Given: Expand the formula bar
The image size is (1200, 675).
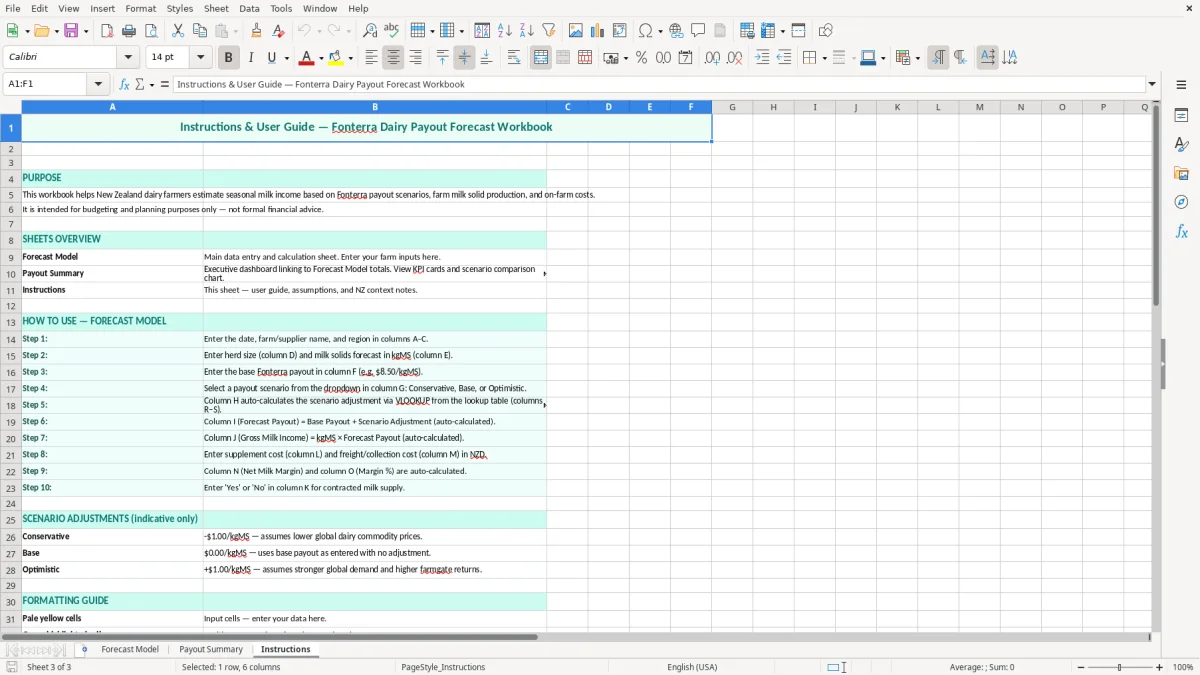Looking at the screenshot, I should pos(1153,84).
